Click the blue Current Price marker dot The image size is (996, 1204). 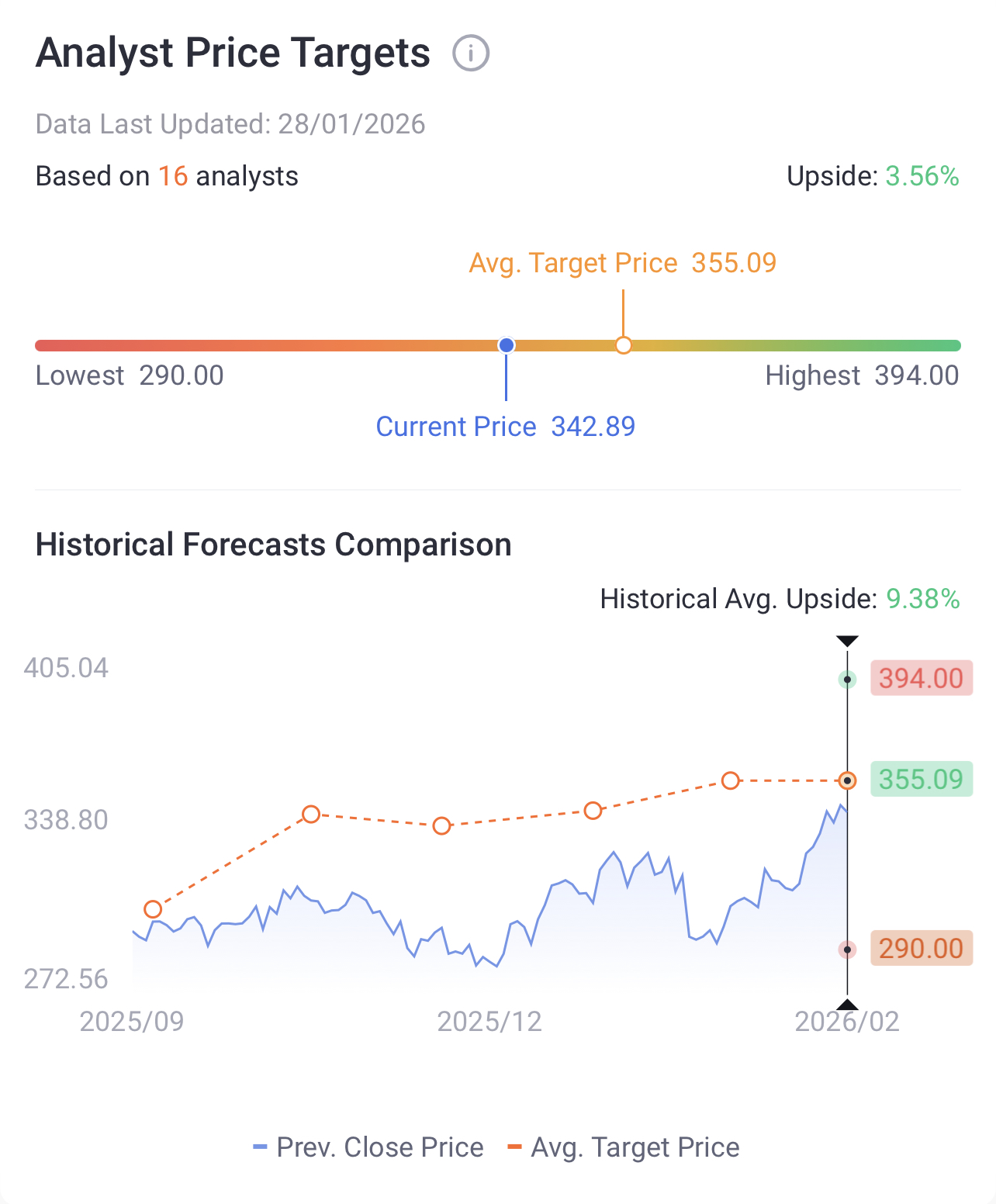coord(507,345)
